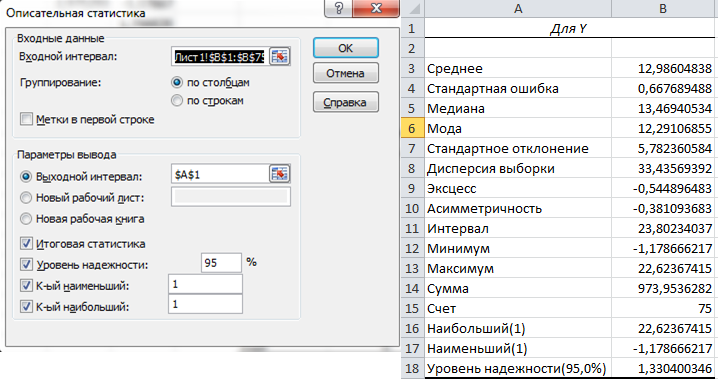Click the value -0,381093683
This screenshot has width=718, height=379.
(x=664, y=208)
